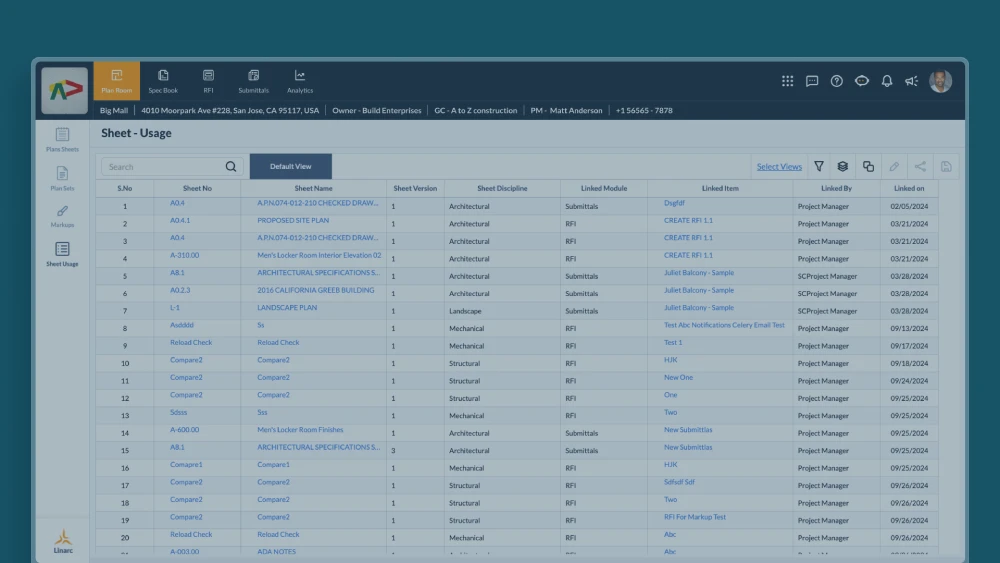The image size is (1000, 563).
Task: Open LANDSCAPE PLAN sheet name
Action: click(287, 307)
